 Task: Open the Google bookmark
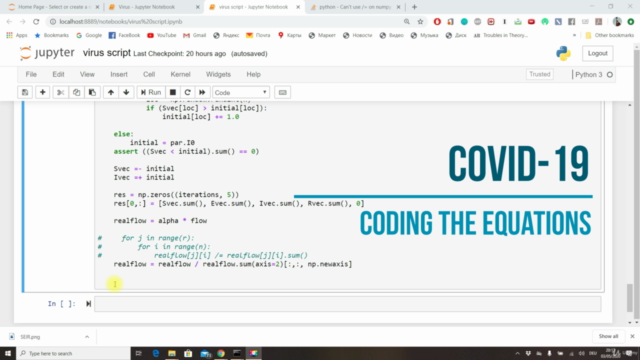(89, 36)
